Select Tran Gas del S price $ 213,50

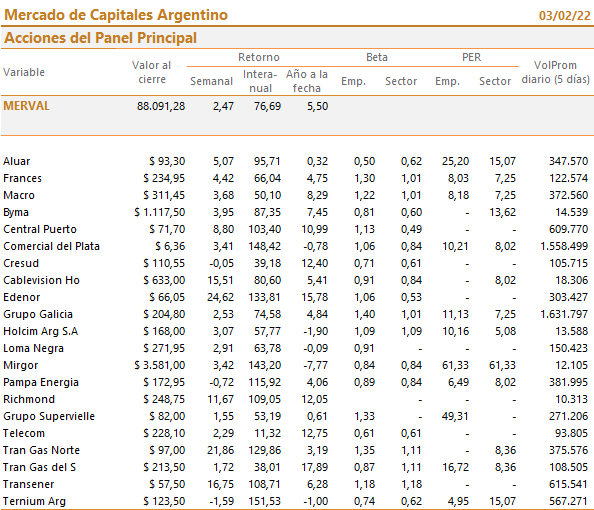[x=164, y=467]
